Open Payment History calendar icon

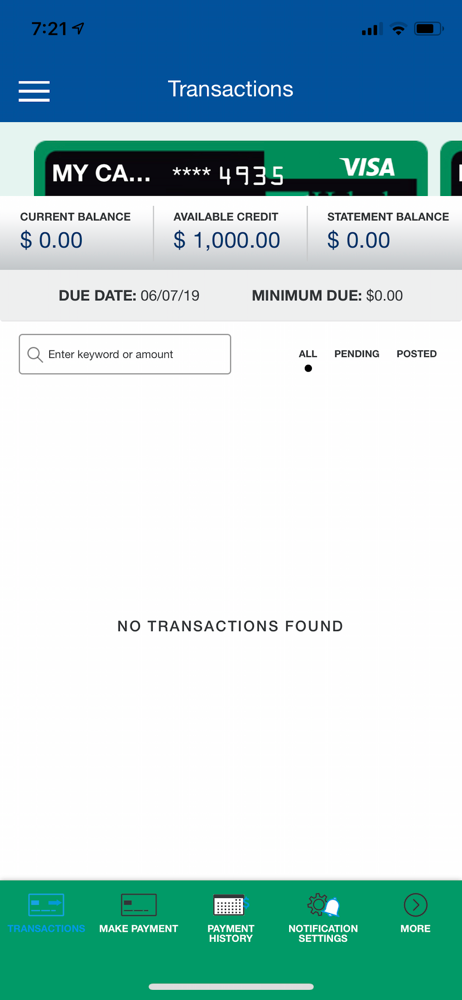point(230,904)
